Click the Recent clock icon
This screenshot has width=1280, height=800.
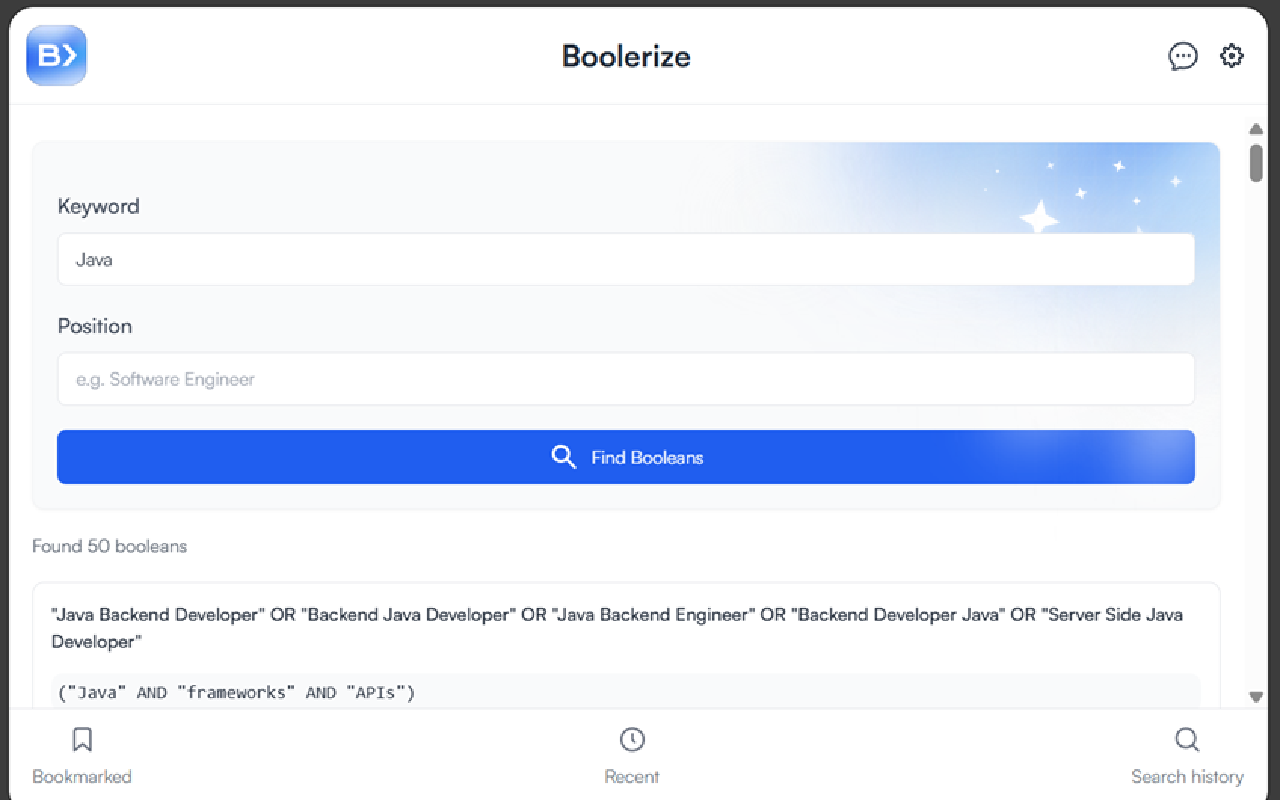(x=632, y=740)
